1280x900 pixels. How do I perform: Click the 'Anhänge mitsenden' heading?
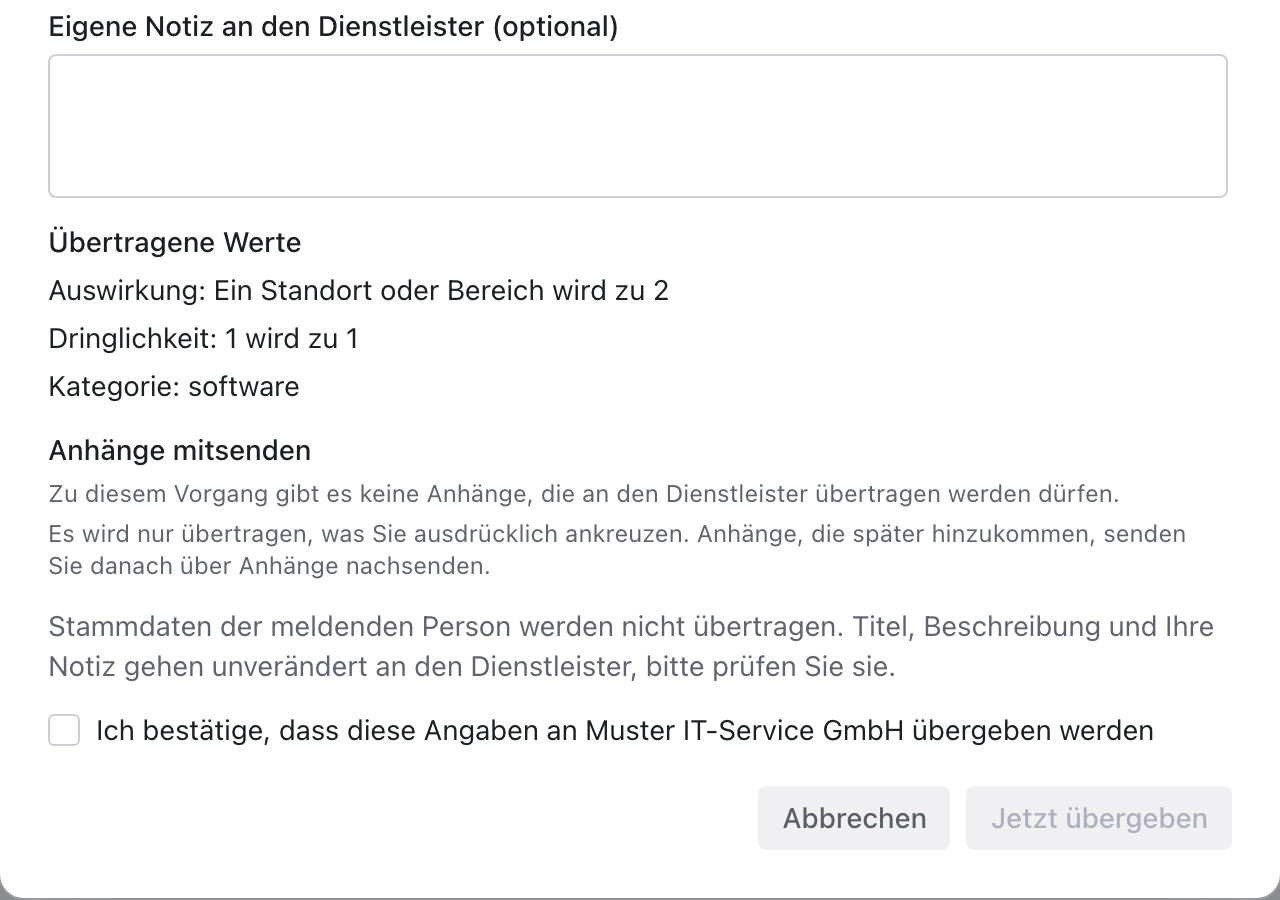click(x=180, y=451)
